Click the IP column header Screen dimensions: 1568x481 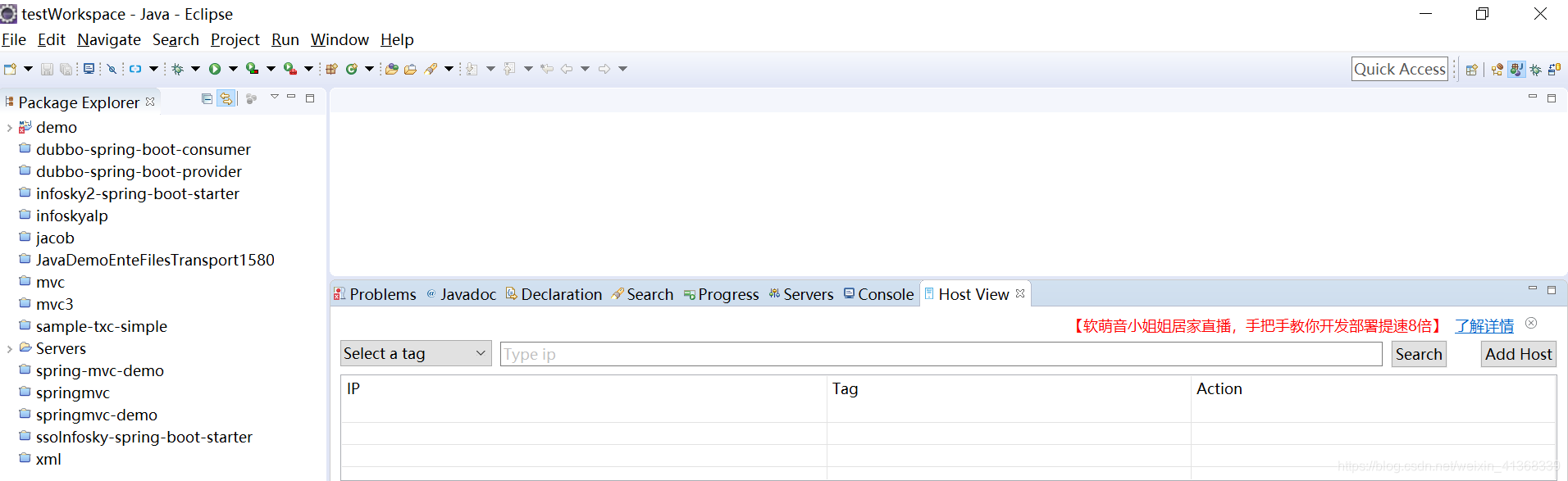click(x=584, y=388)
